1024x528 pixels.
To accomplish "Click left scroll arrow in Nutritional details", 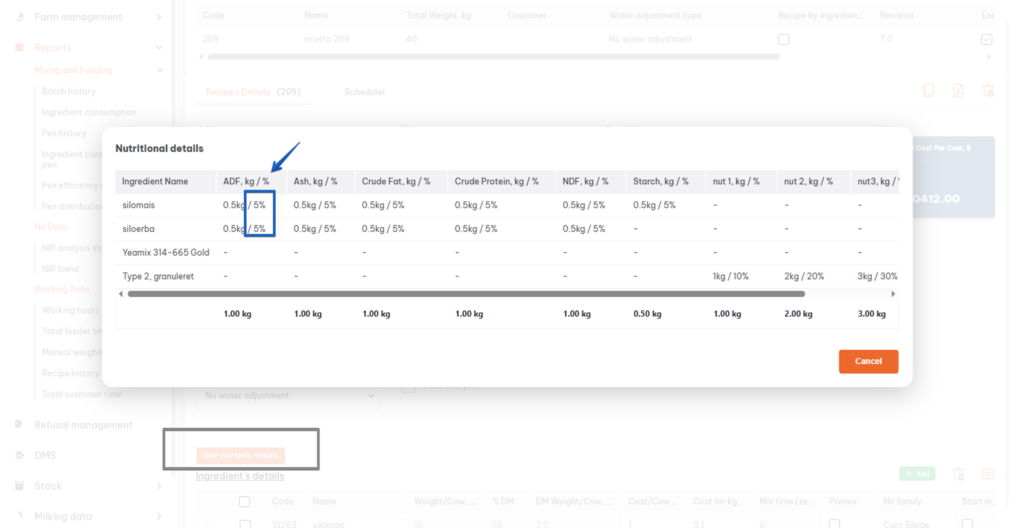I will (x=121, y=294).
